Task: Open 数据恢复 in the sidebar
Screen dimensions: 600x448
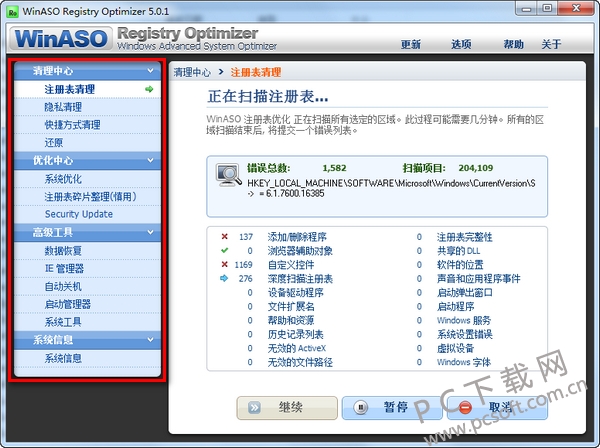Action: coord(87,251)
